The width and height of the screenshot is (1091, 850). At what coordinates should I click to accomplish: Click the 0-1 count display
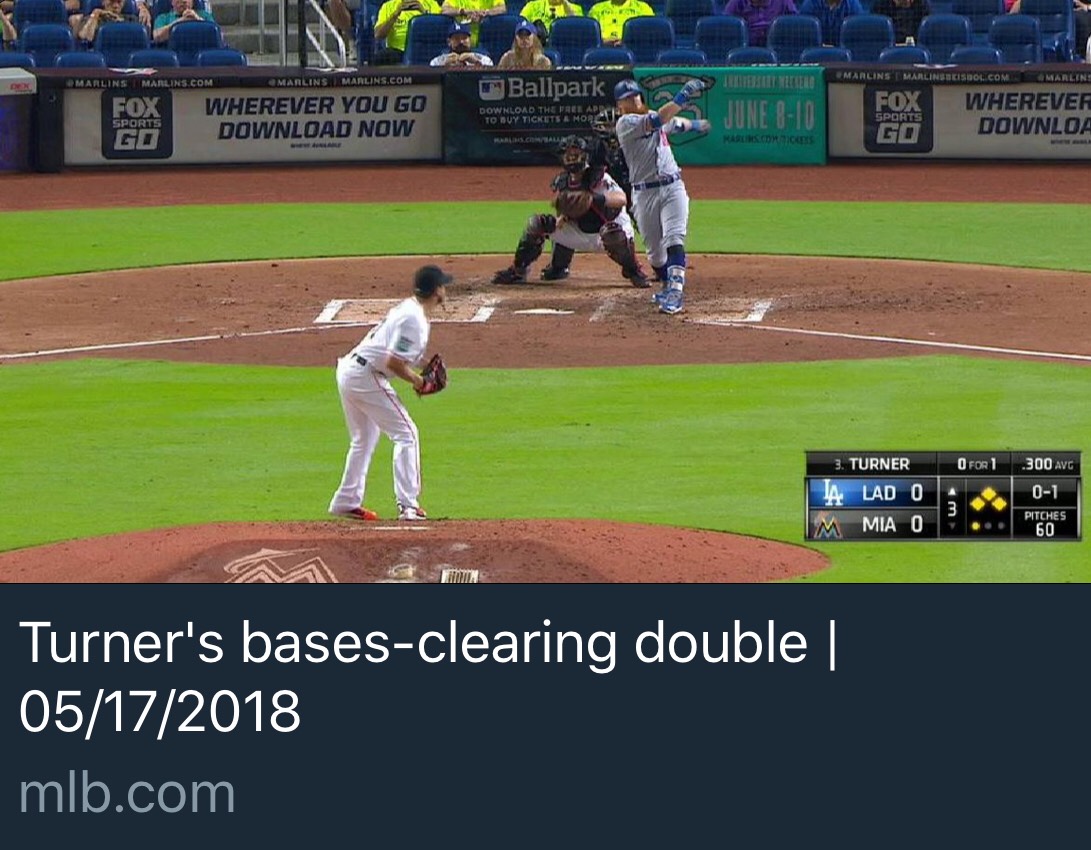(1044, 492)
